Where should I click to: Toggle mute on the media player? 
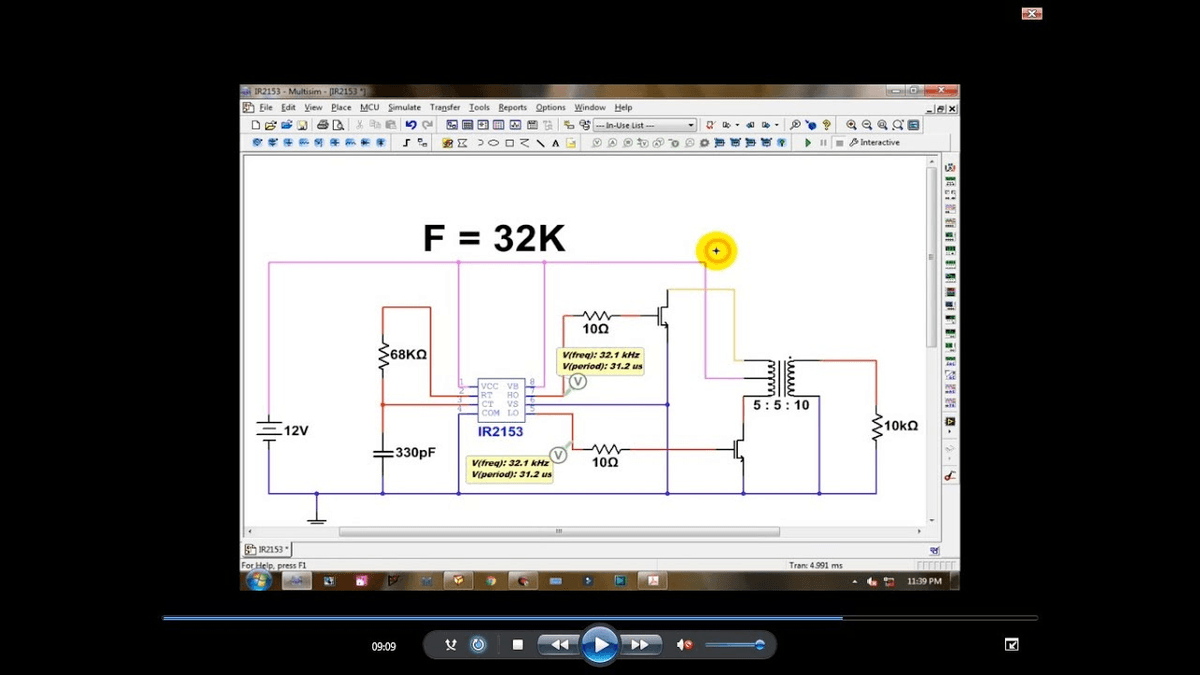[684, 645]
